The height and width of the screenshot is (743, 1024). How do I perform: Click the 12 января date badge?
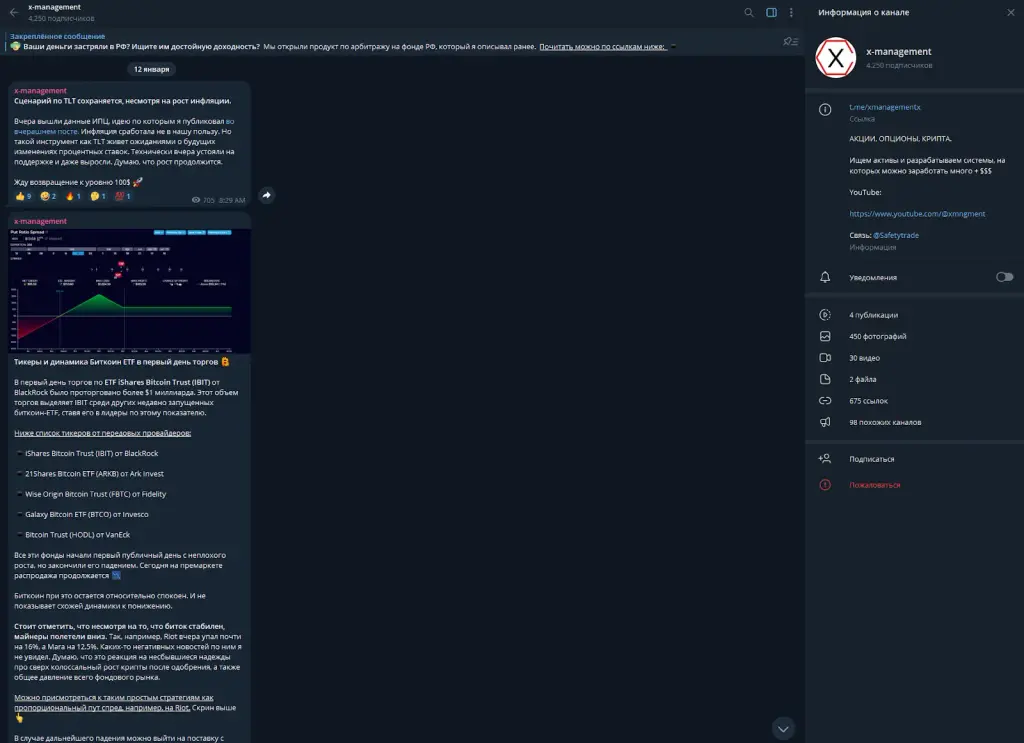pyautogui.click(x=152, y=69)
